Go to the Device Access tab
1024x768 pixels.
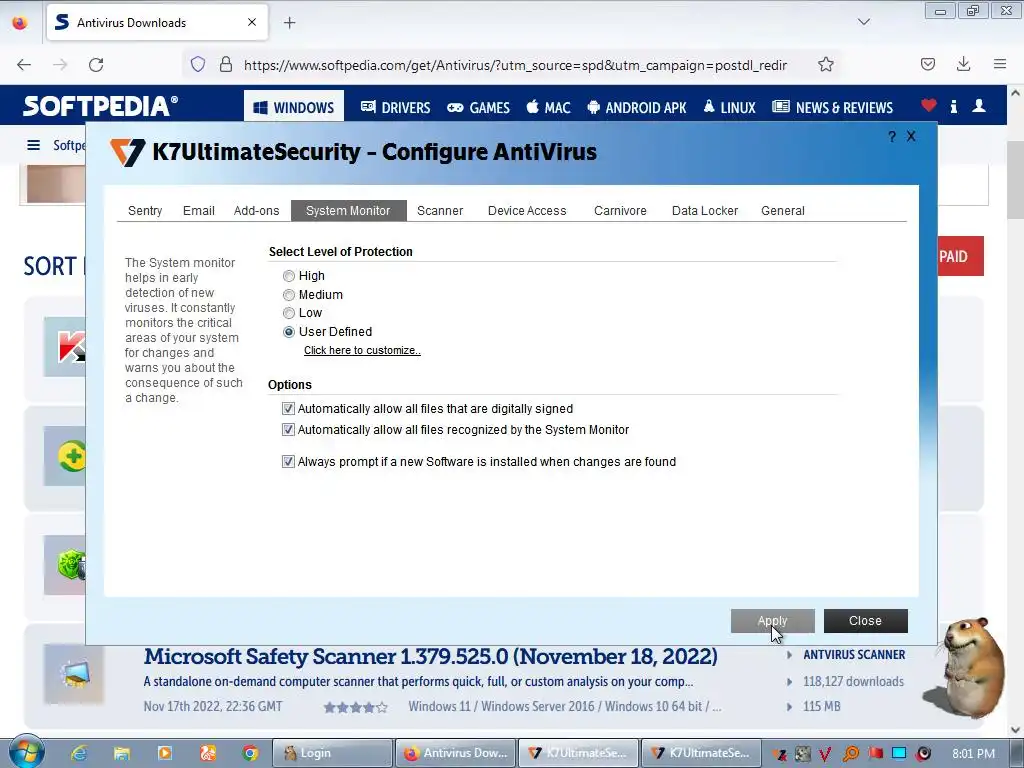(527, 211)
